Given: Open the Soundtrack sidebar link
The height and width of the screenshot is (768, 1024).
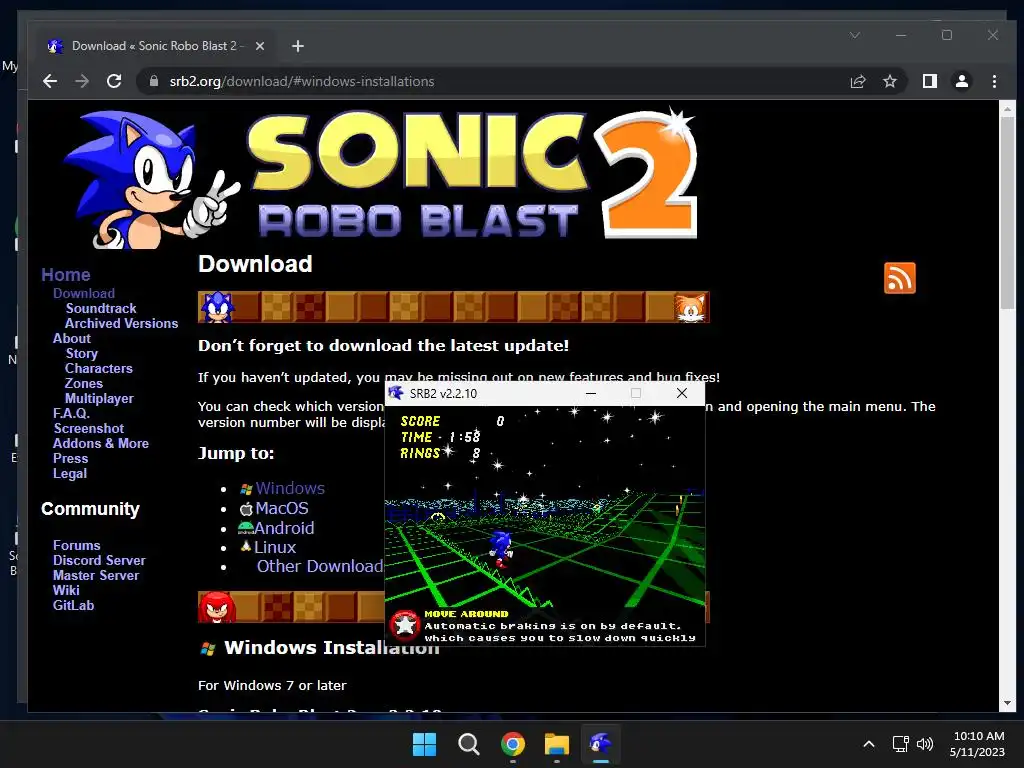Looking at the screenshot, I should point(101,308).
